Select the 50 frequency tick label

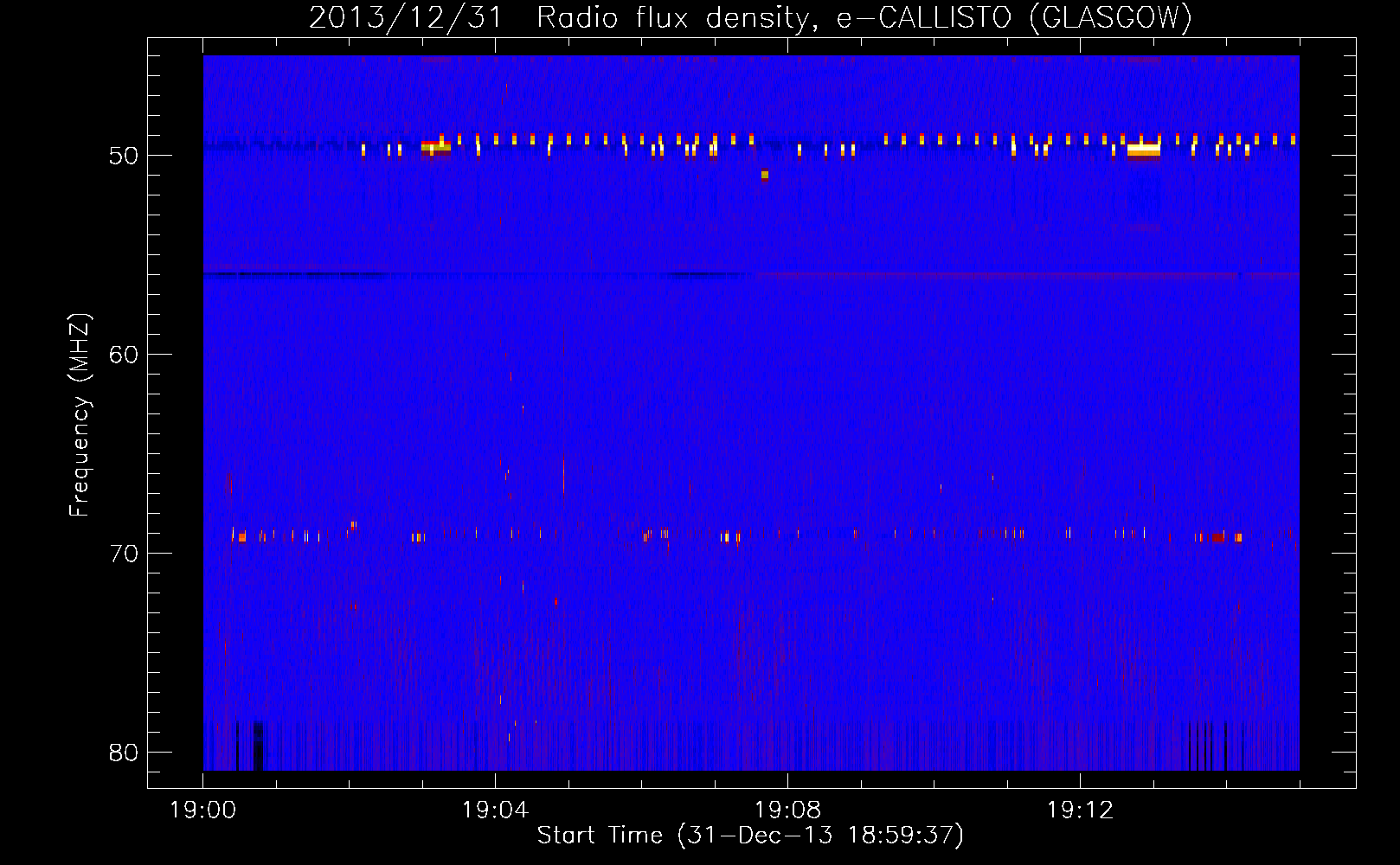coord(124,156)
